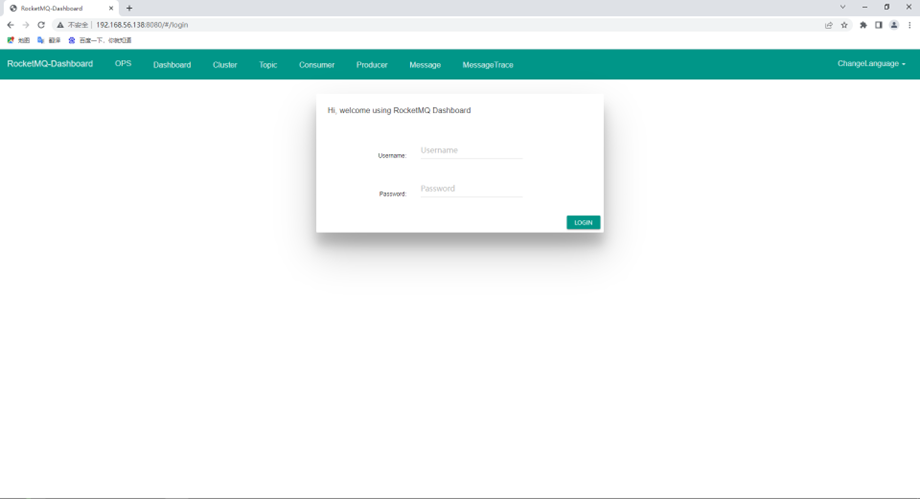
Task: Restore down the browser window
Action: 887,7
